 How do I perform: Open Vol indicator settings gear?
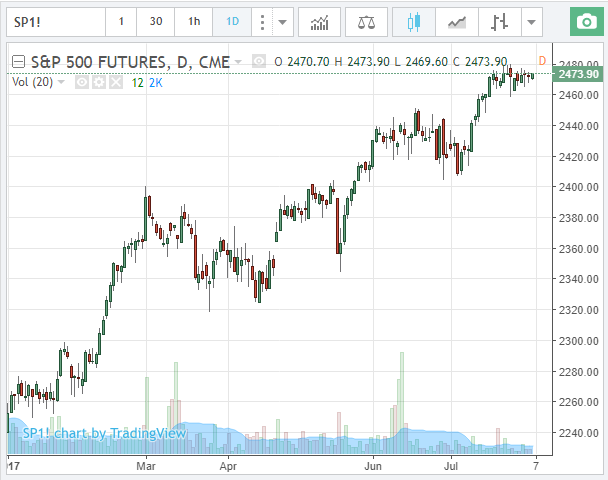pos(99,82)
